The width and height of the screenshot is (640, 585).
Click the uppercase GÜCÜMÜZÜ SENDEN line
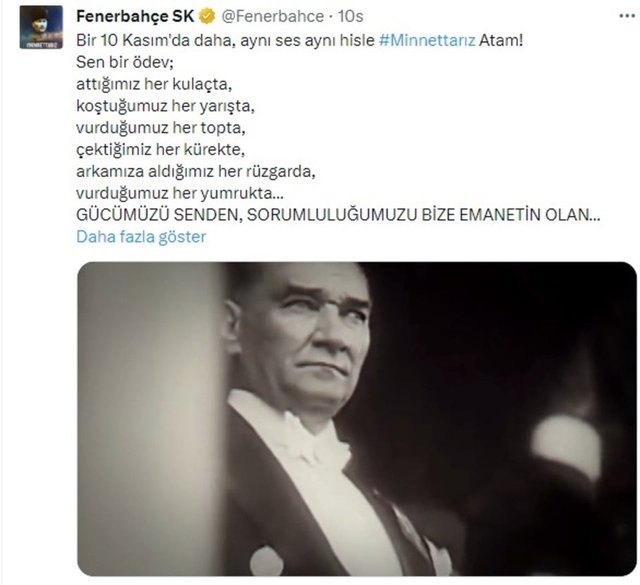(338, 215)
